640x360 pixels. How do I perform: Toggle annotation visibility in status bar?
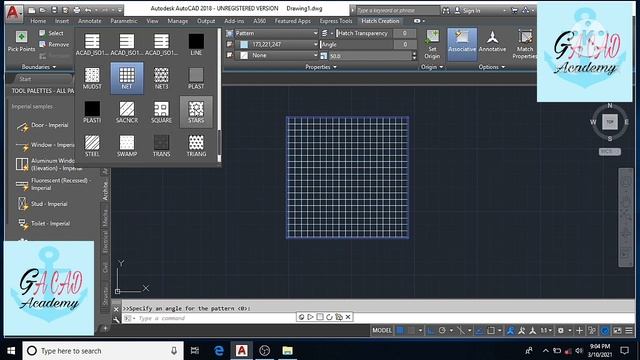coord(510,330)
